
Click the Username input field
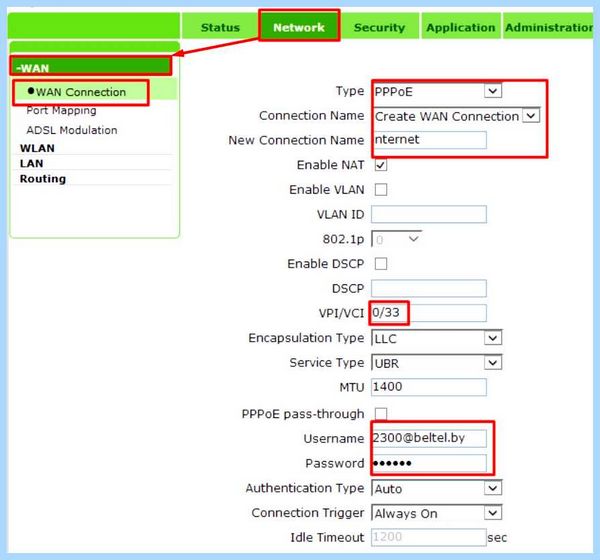coord(429,438)
